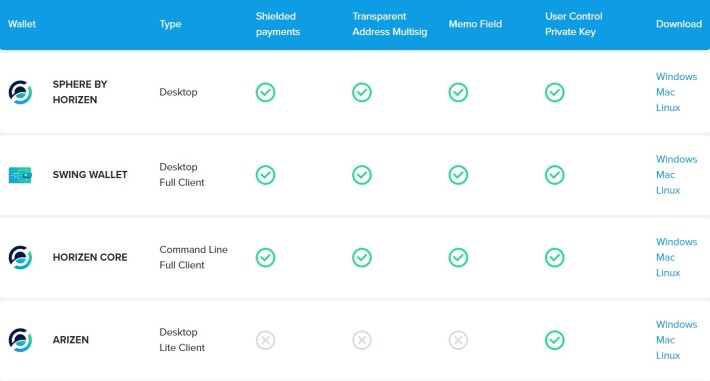Click Sphere by Horizen's Desktop type cell
710x381 pixels.
coord(178,92)
